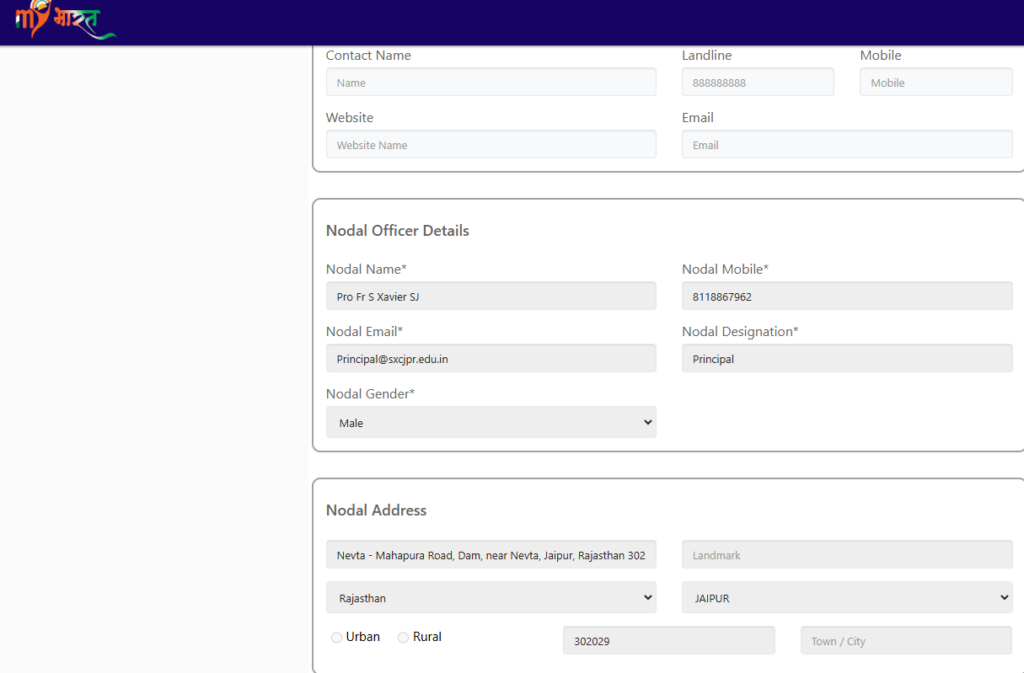
Task: Click the Nodal Email* label
Action: [x=364, y=331]
